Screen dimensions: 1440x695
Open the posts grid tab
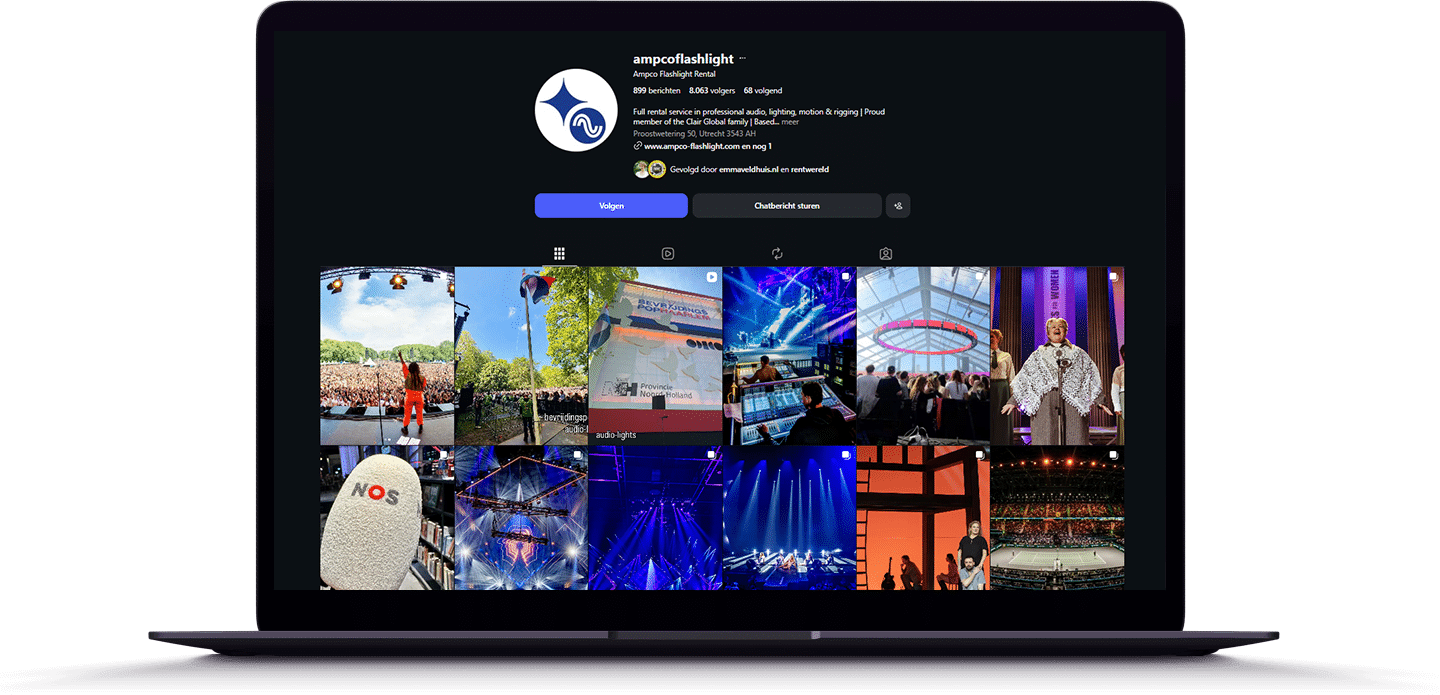pos(559,254)
